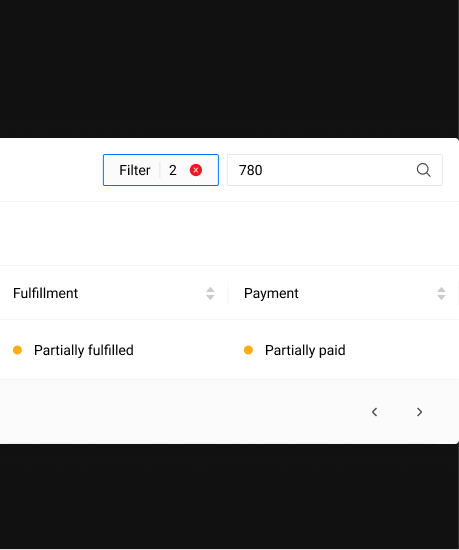This screenshot has width=459, height=550.
Task: Click the filter count badge showing 2
Action: click(x=173, y=170)
